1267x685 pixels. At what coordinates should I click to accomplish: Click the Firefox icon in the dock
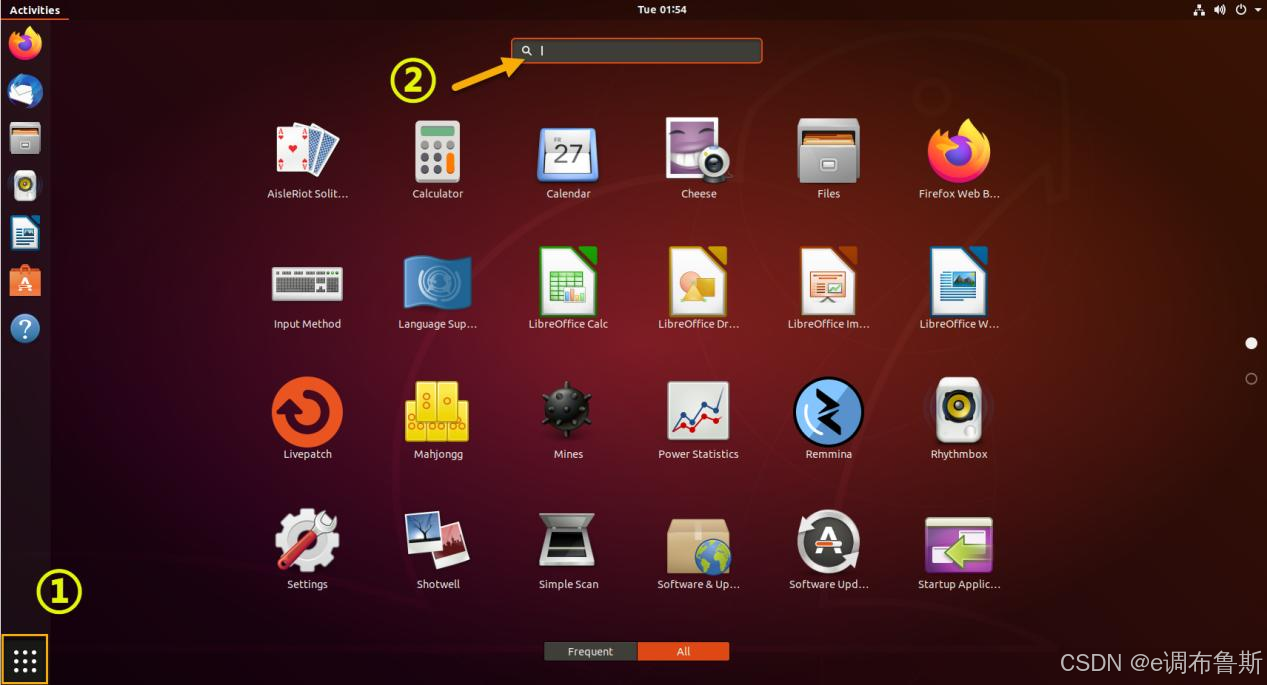coord(25,43)
